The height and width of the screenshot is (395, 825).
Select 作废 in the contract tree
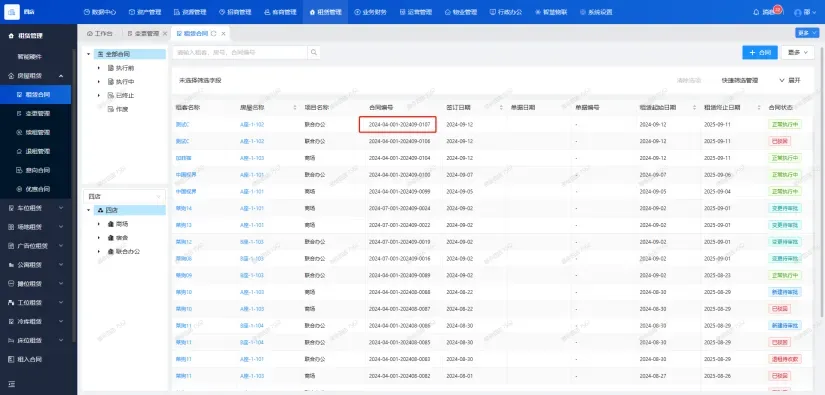pos(122,109)
